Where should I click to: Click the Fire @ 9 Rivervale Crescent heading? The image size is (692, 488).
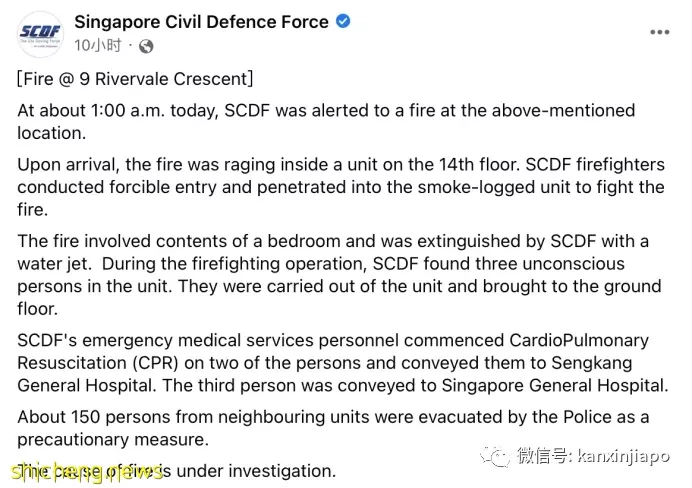[135, 79]
